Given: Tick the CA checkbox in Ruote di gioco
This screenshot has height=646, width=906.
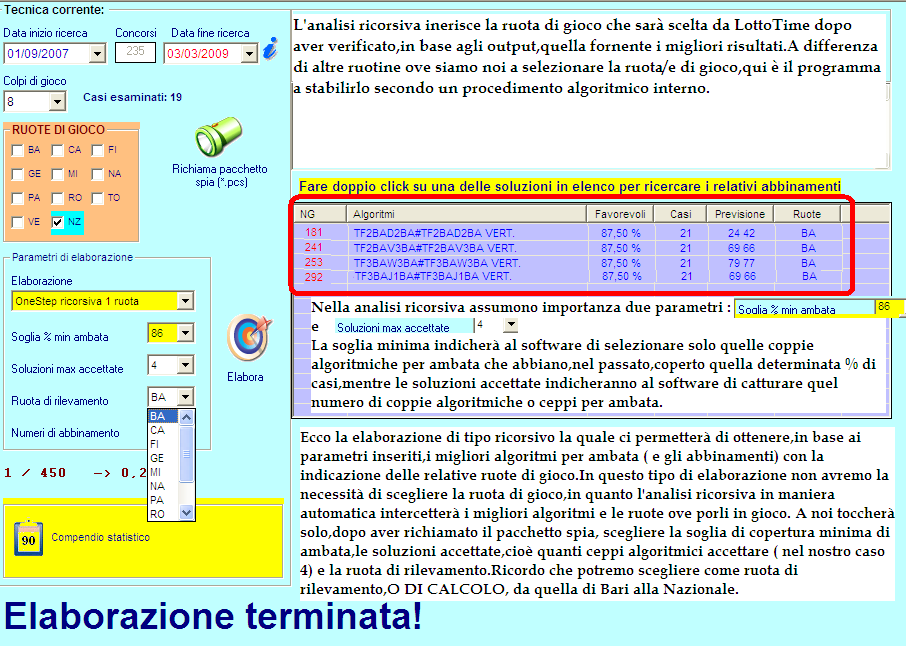Looking at the screenshot, I should tap(57, 150).
